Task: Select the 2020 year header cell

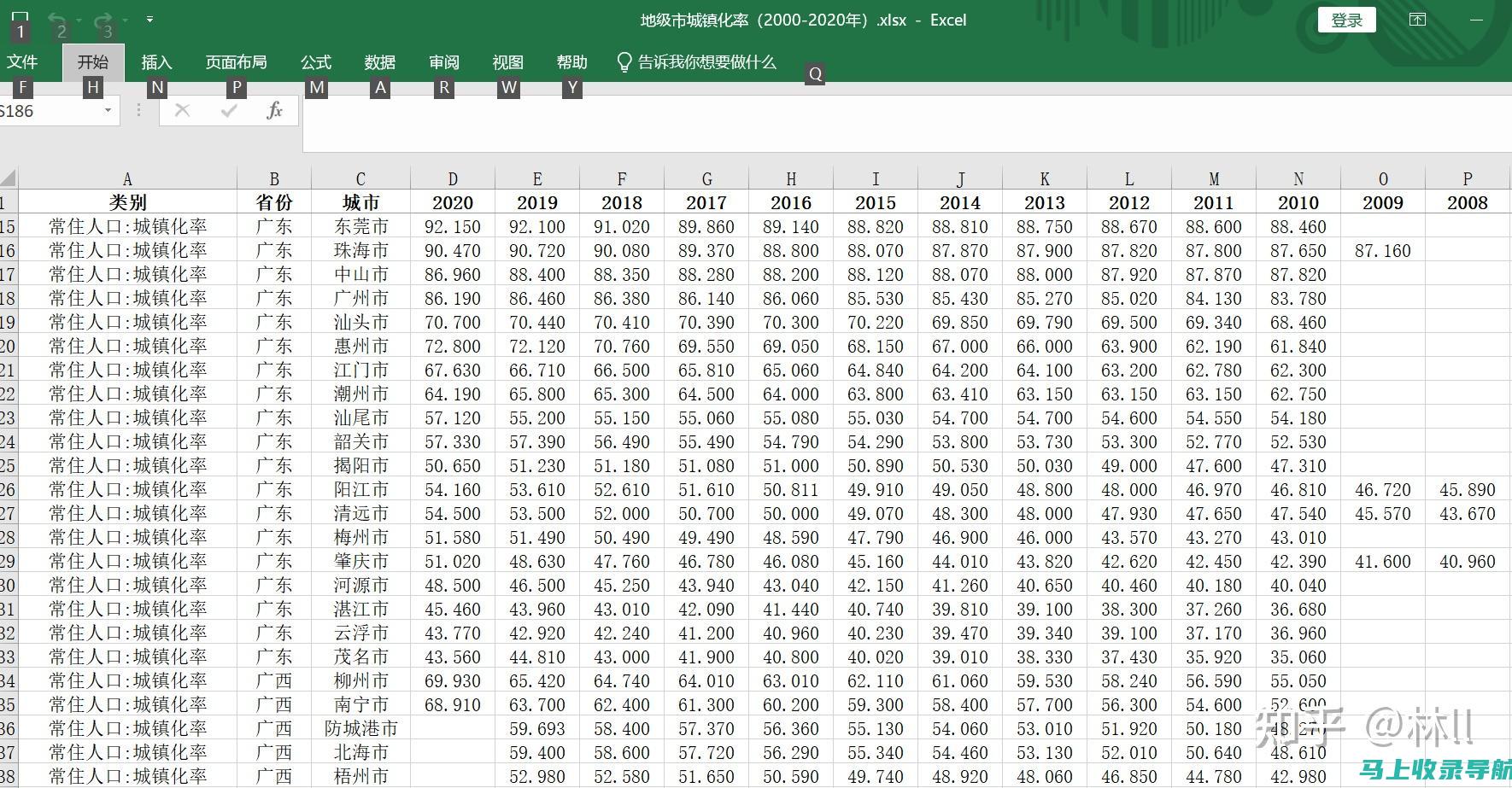Action: click(x=453, y=202)
